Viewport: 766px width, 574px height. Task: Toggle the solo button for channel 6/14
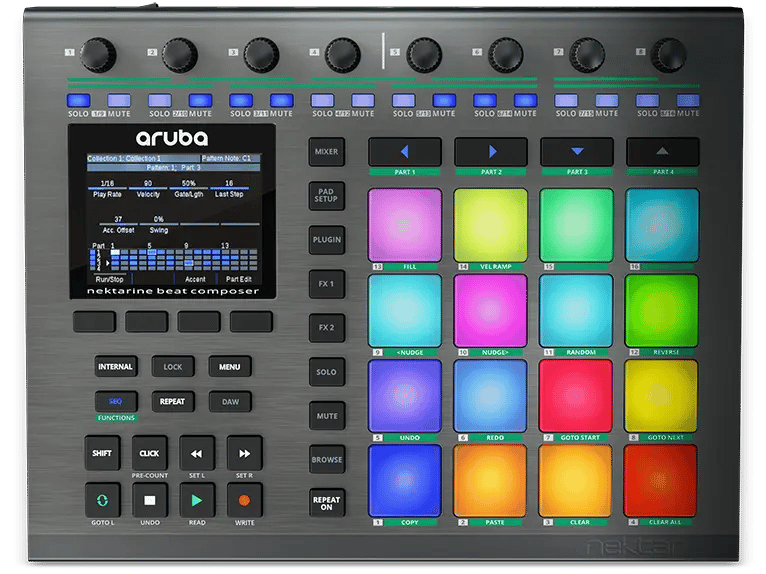pos(485,101)
